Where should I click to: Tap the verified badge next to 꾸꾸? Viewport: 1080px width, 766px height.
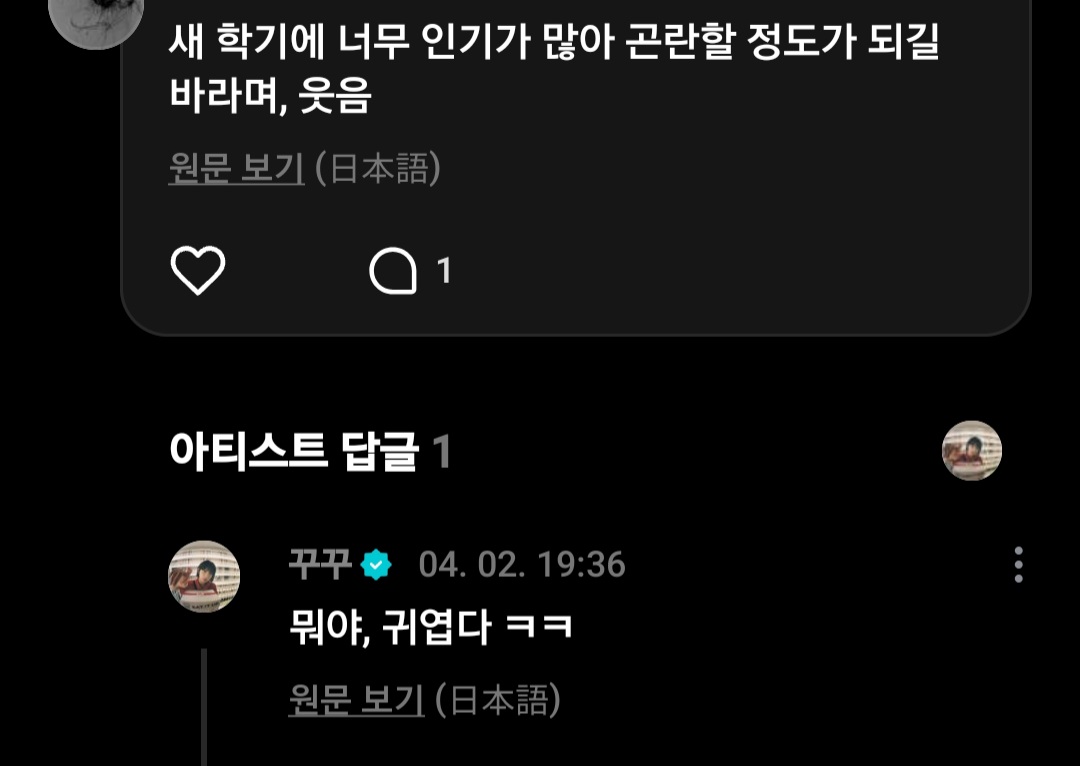(x=375, y=565)
